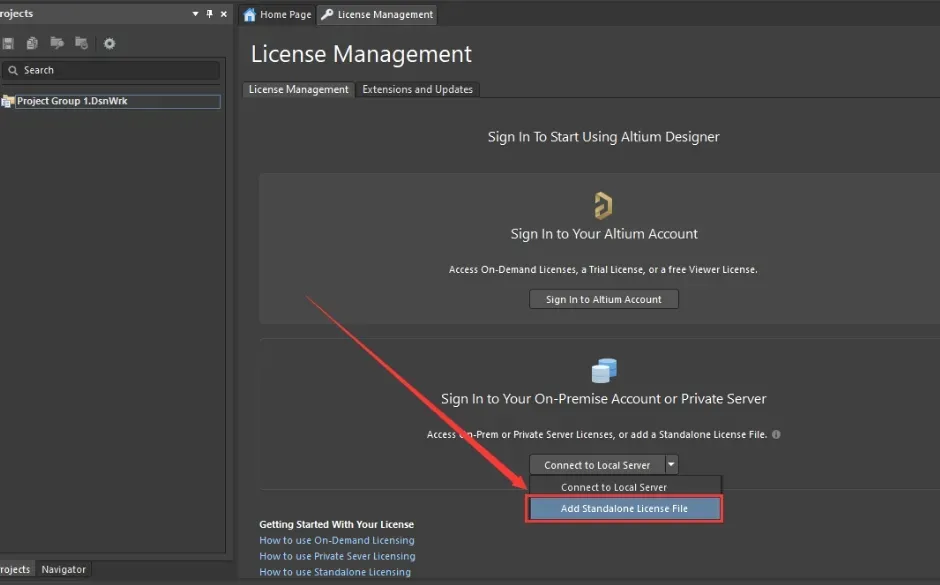Click Sign In to Altium Account button
The height and width of the screenshot is (585, 940).
pyautogui.click(x=603, y=299)
